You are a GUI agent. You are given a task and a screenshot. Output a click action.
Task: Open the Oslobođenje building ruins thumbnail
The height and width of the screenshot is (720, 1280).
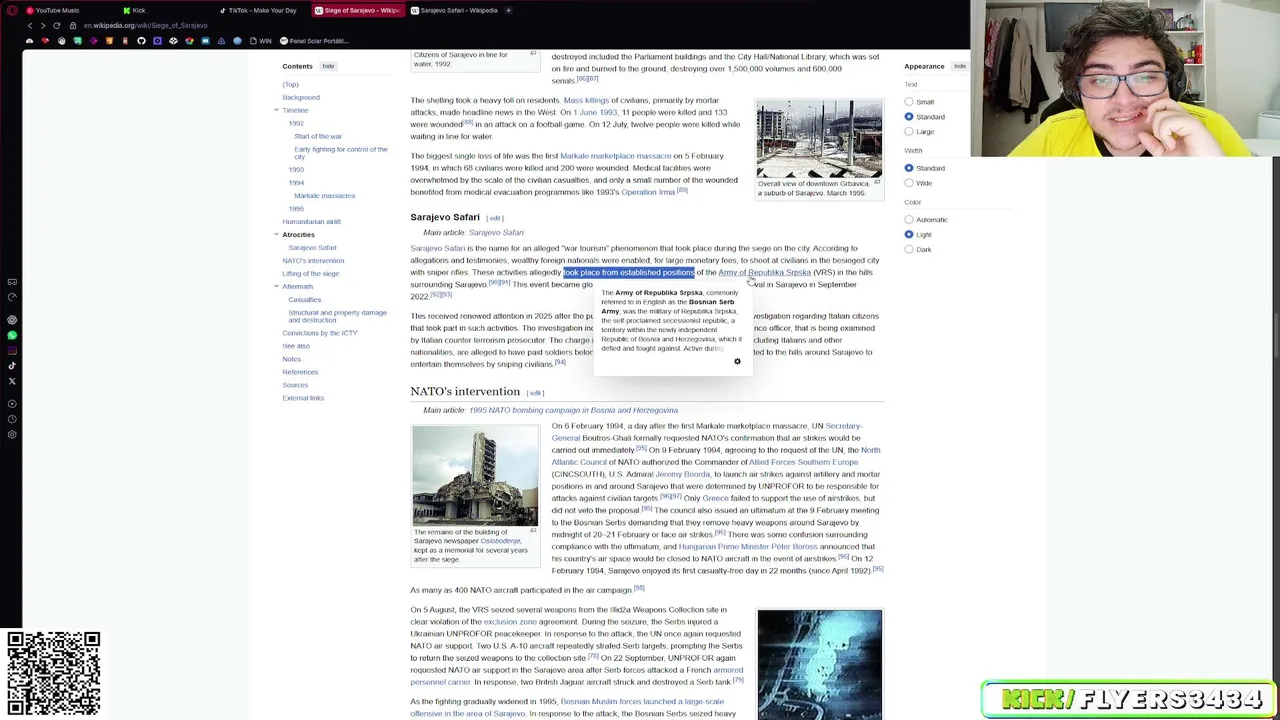click(475, 475)
